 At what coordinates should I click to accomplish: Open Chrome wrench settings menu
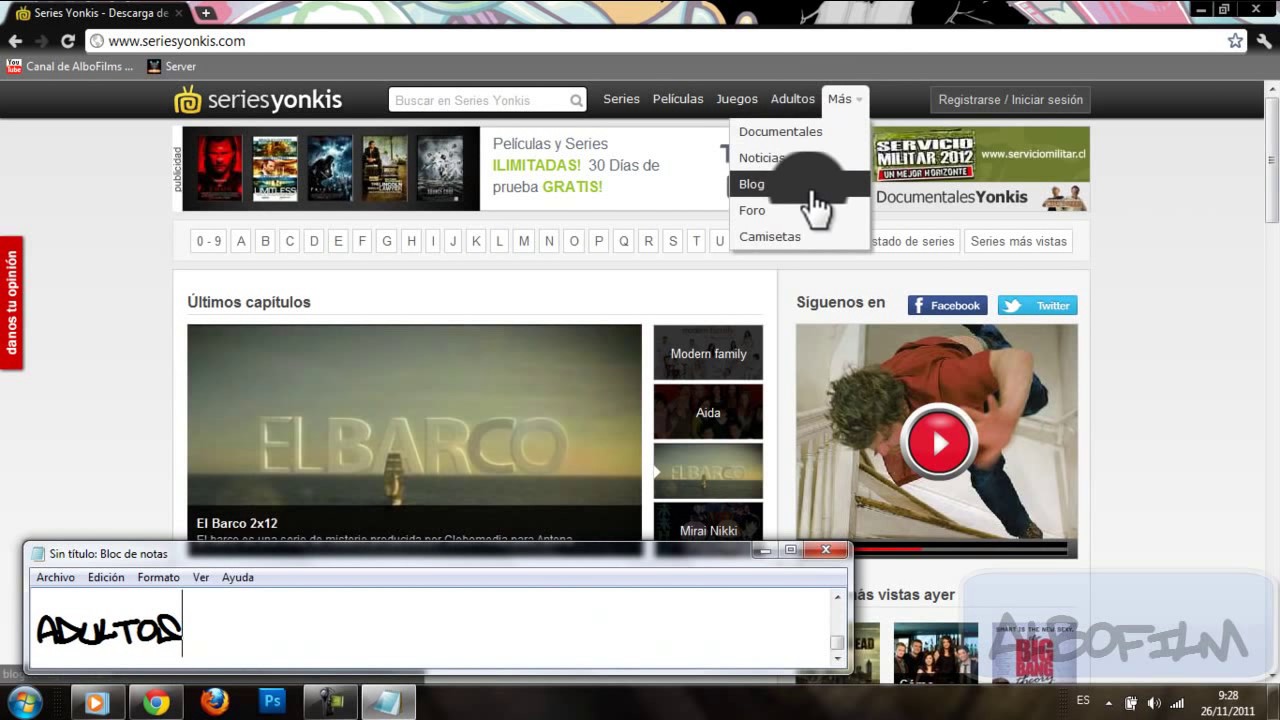point(1264,41)
